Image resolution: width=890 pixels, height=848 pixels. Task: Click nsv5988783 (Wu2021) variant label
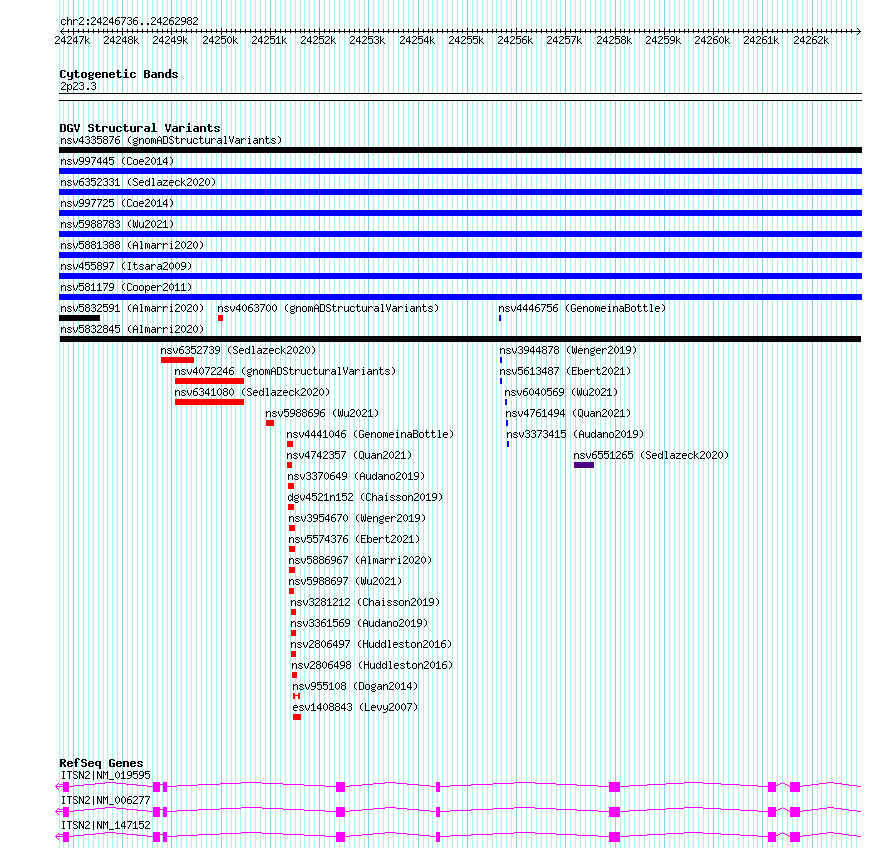point(117,224)
